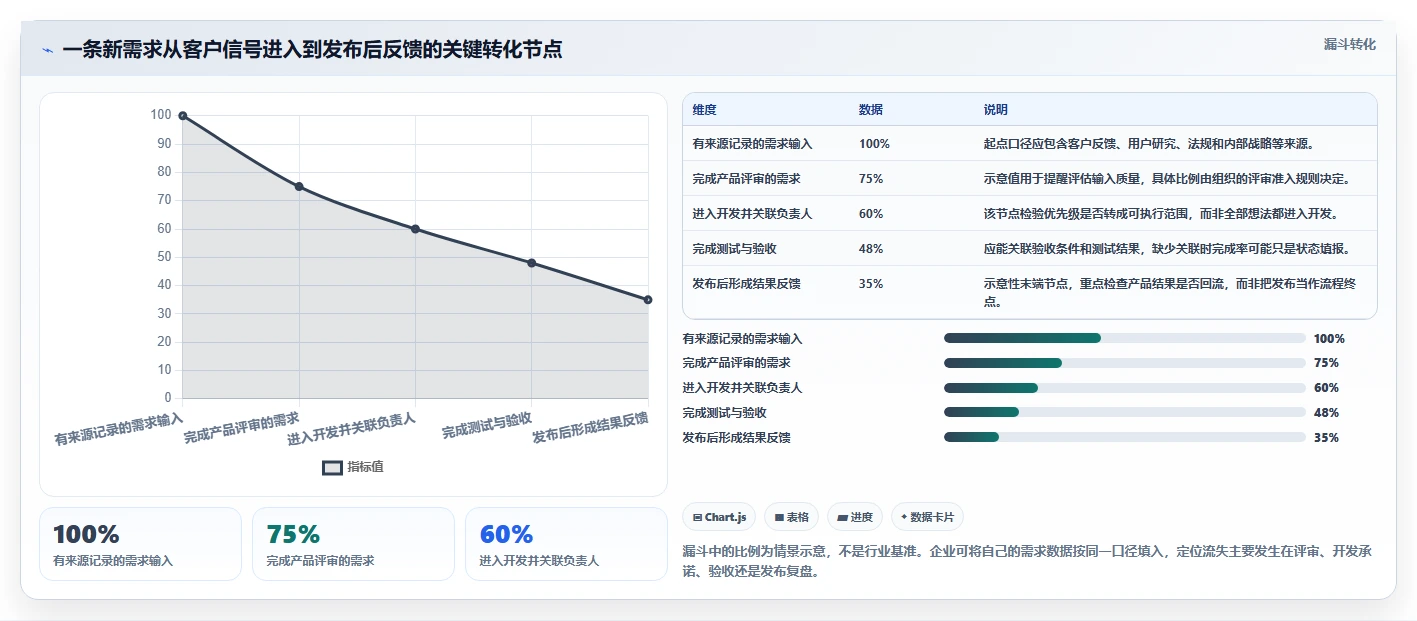1417x621 pixels.
Task: Click the chart data point at value 75
Action: (299, 187)
